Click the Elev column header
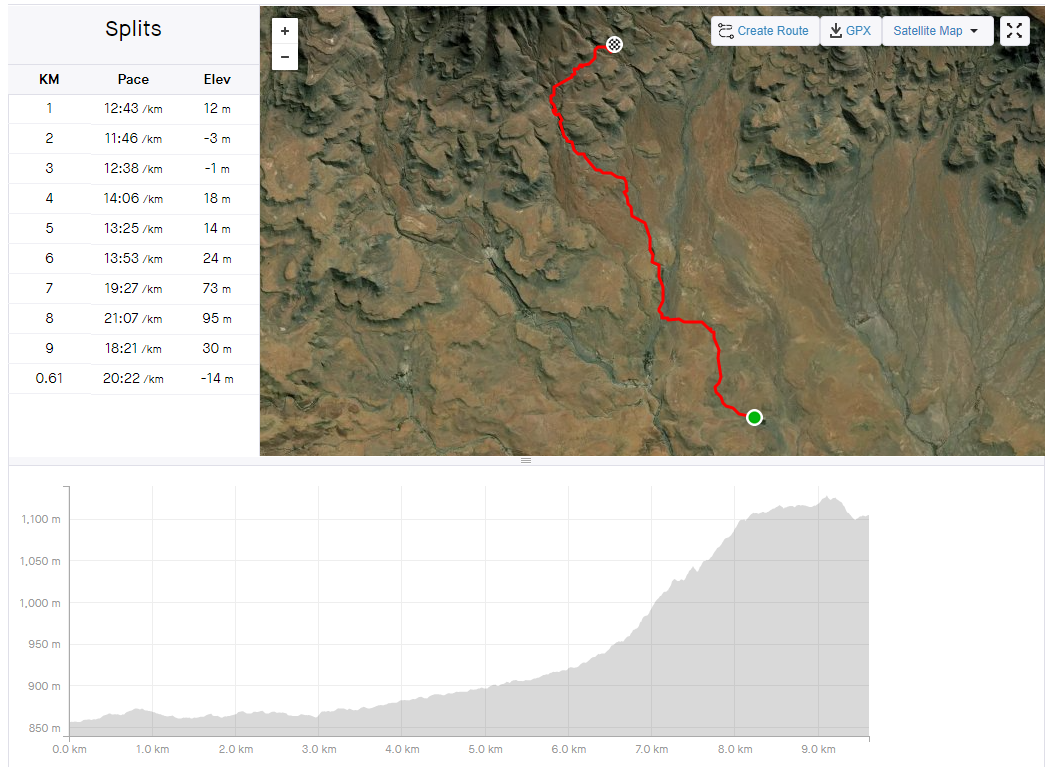This screenshot has height=767, width=1051. [217, 79]
